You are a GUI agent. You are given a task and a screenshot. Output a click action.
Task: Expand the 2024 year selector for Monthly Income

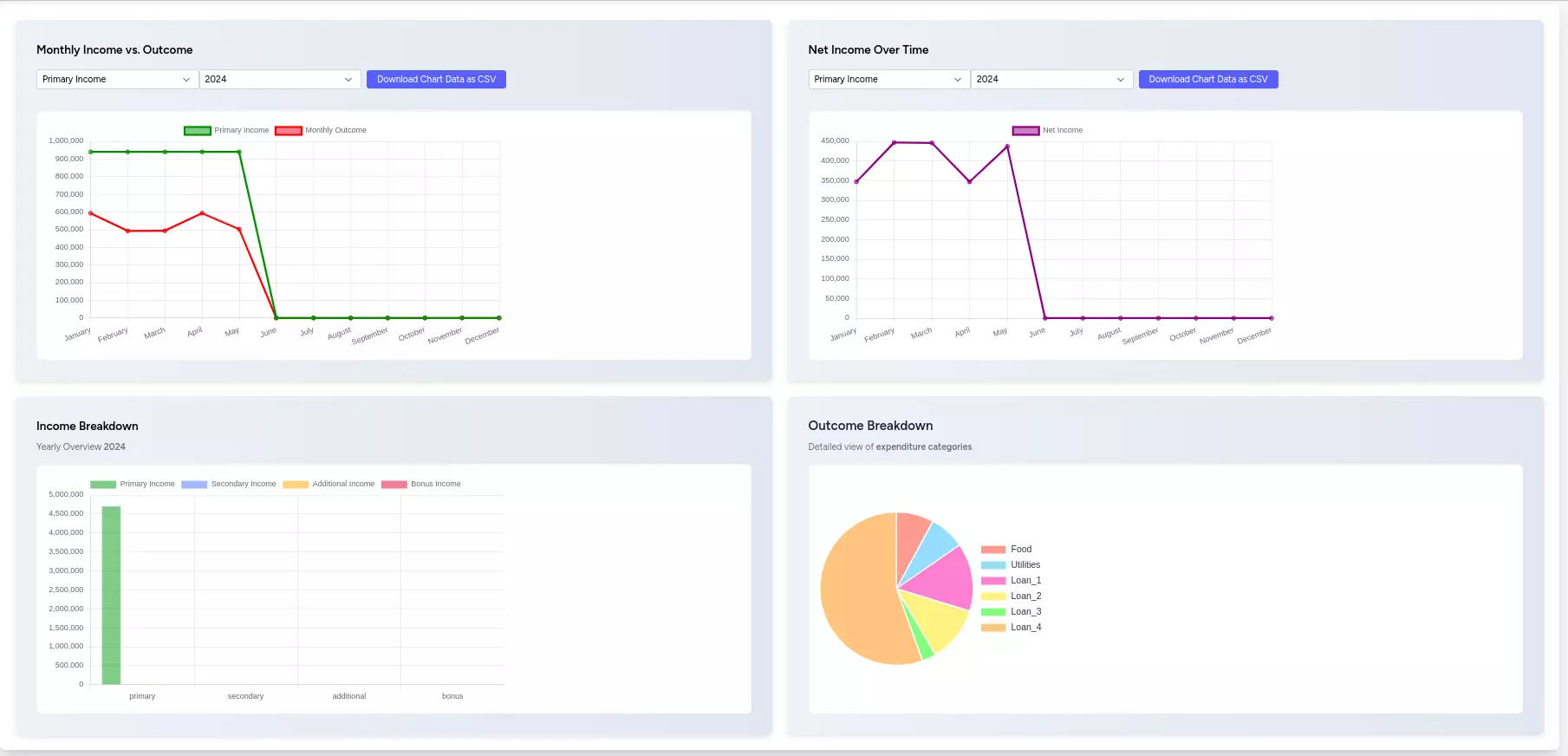[280, 79]
